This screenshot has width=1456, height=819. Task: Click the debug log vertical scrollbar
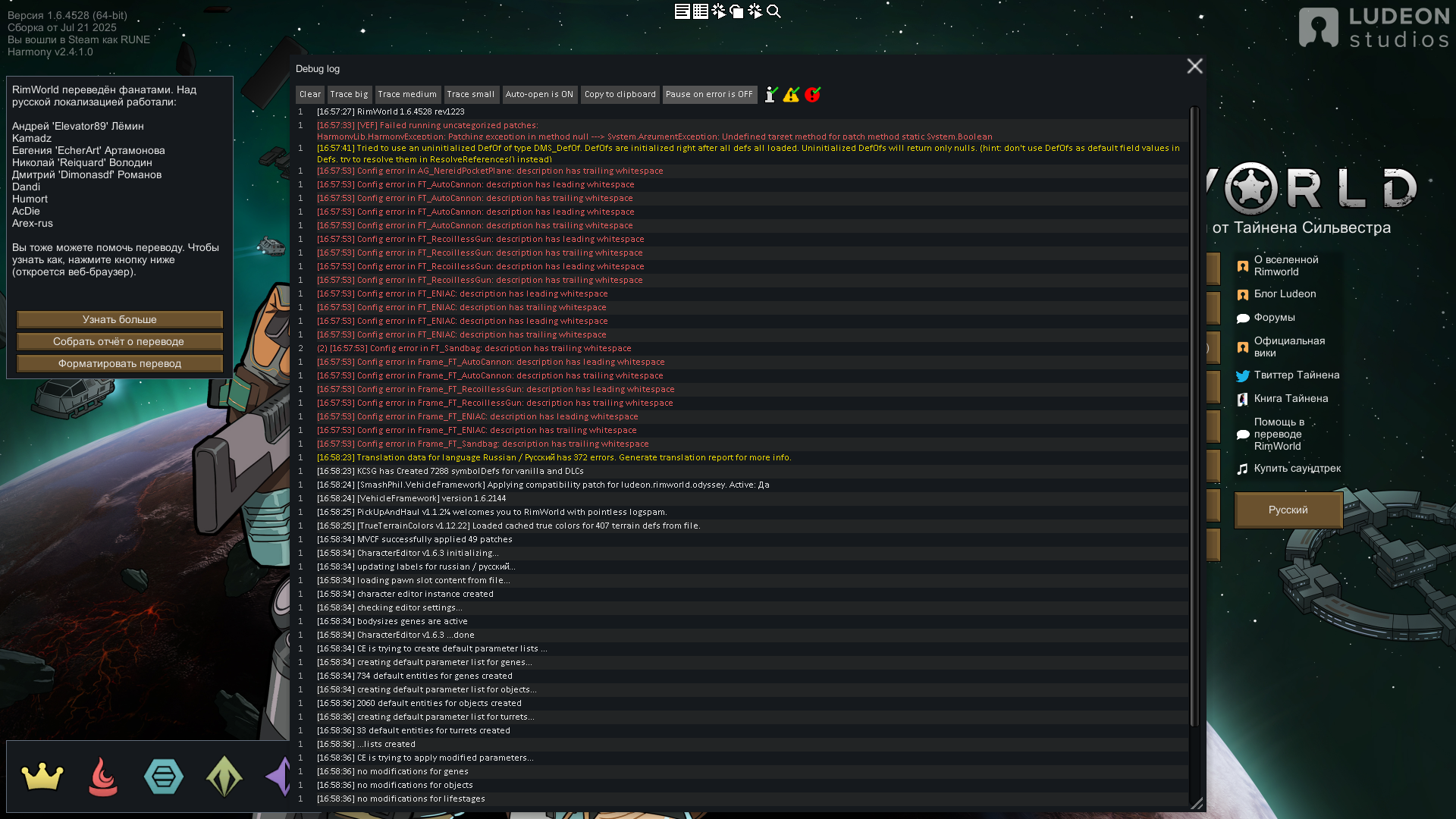1194,417
